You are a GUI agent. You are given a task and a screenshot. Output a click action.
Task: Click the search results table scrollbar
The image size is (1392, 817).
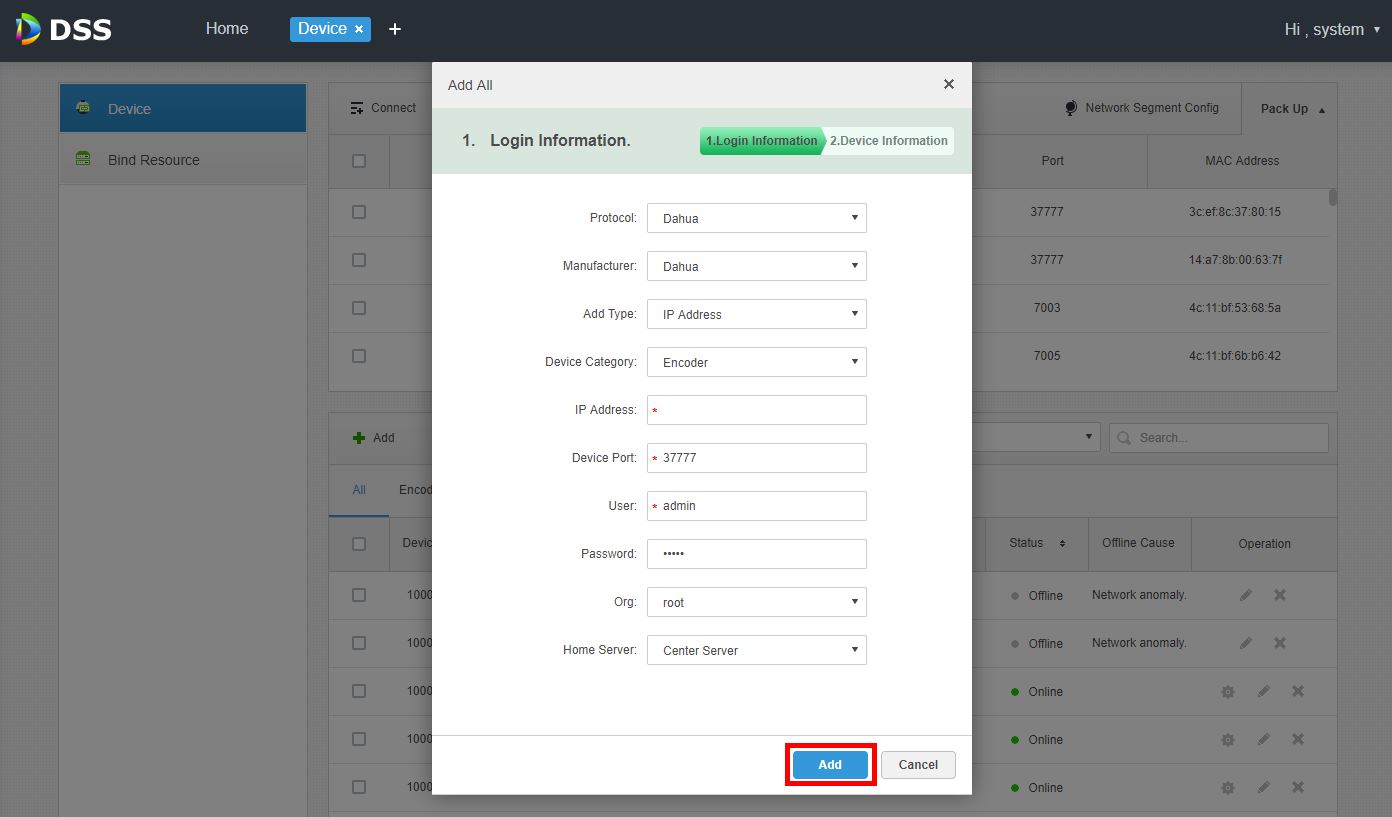(x=1333, y=197)
